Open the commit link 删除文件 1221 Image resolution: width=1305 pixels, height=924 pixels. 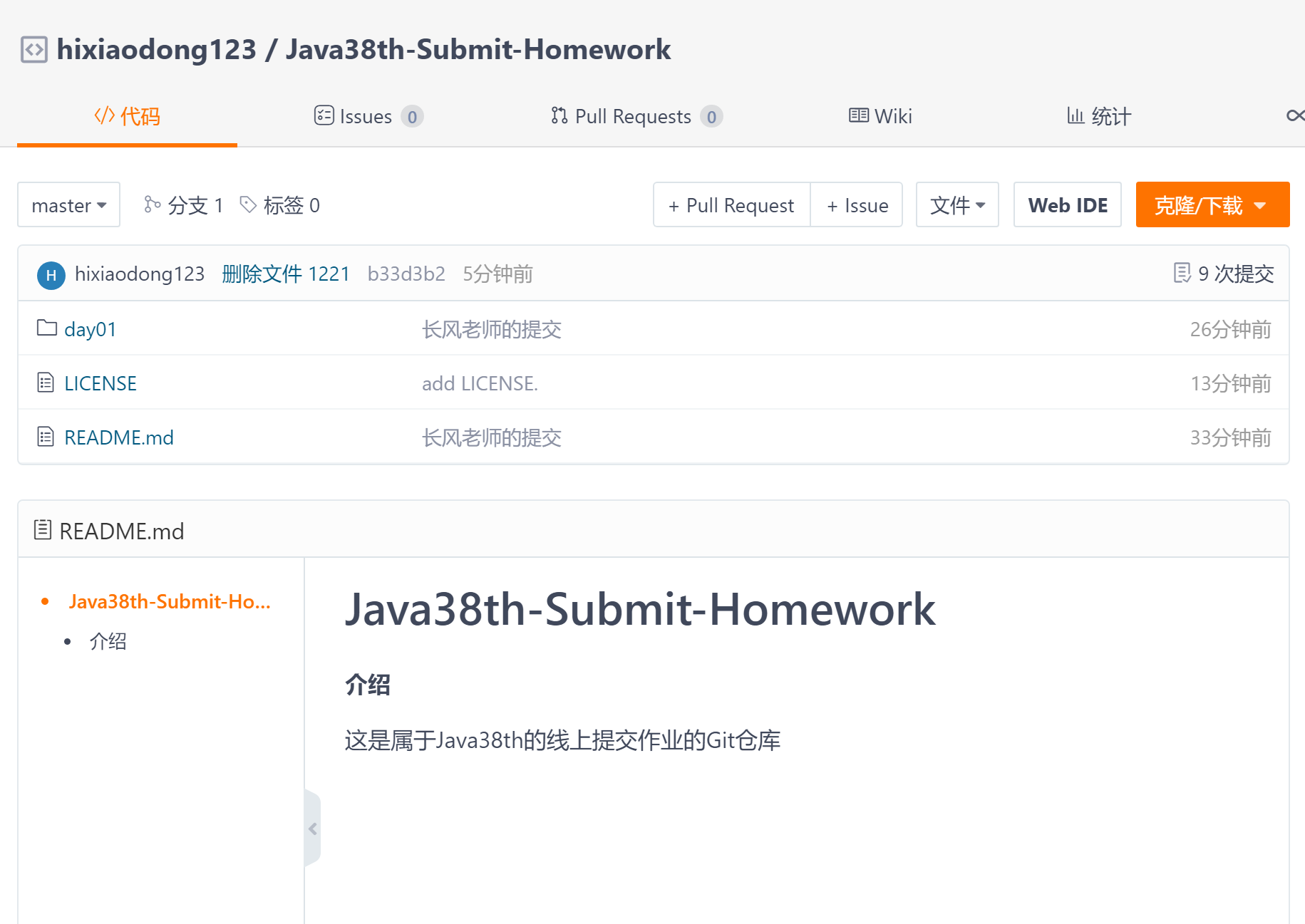click(285, 274)
